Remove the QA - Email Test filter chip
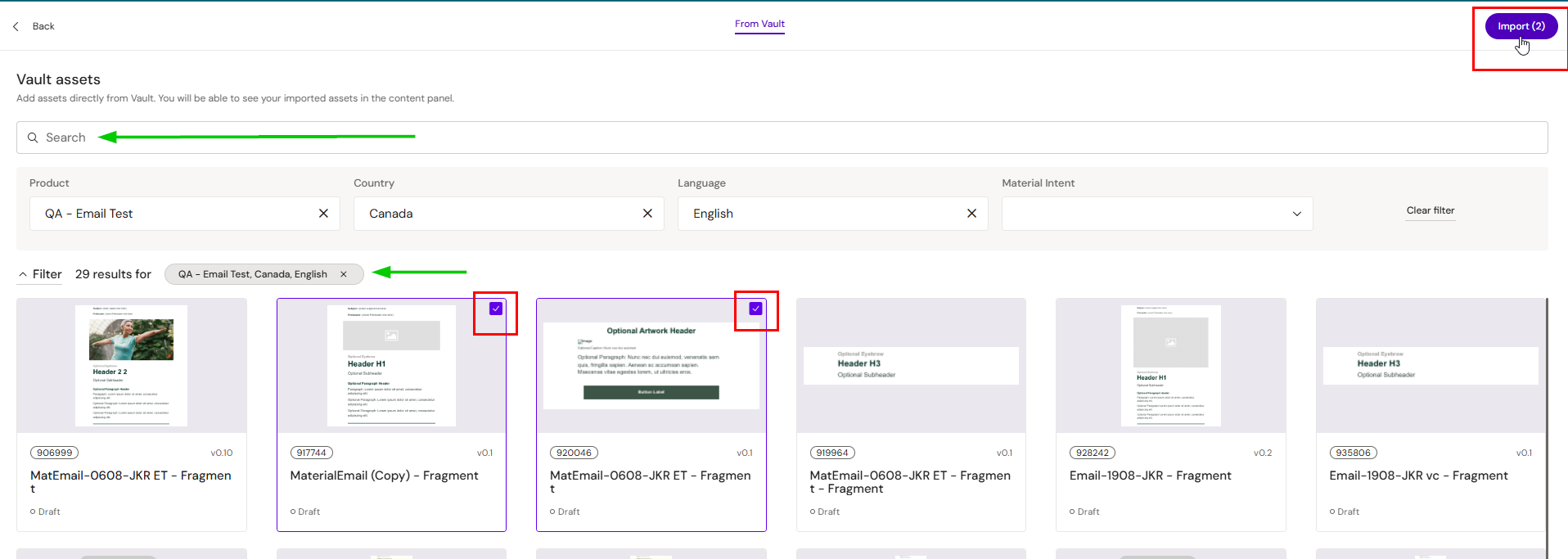This screenshot has width=1568, height=559. tap(344, 274)
